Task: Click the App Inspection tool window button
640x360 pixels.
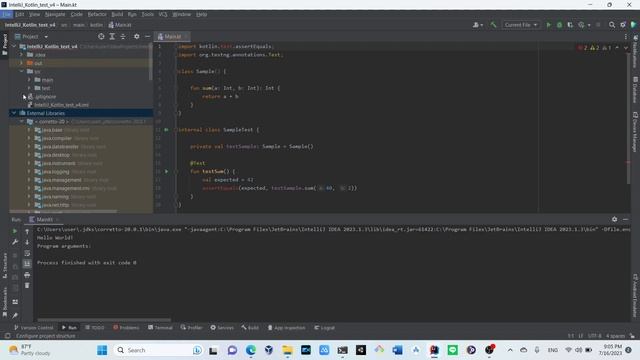Action: [x=287, y=328]
